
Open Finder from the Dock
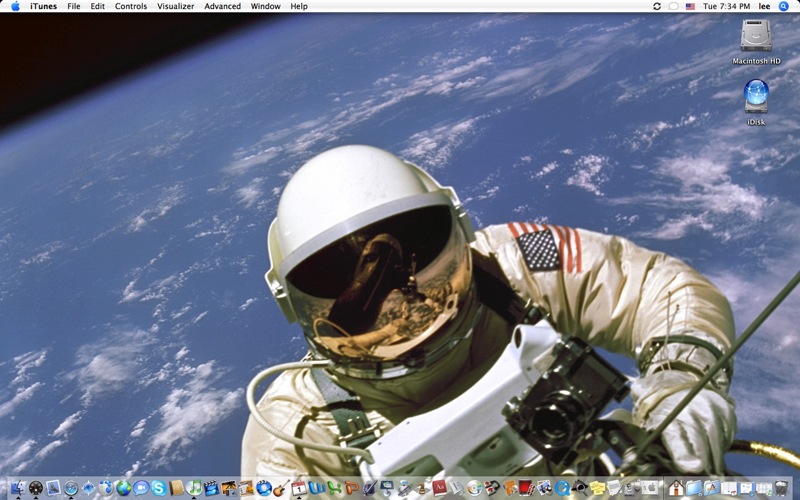[18, 488]
